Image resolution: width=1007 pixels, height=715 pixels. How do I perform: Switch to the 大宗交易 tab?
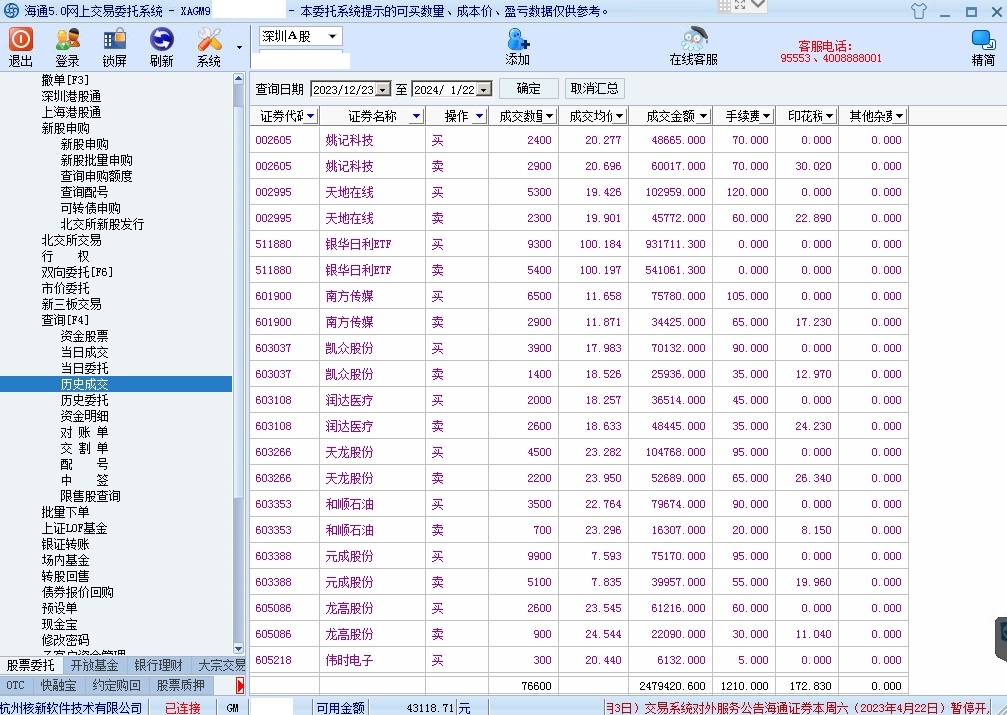[220, 666]
